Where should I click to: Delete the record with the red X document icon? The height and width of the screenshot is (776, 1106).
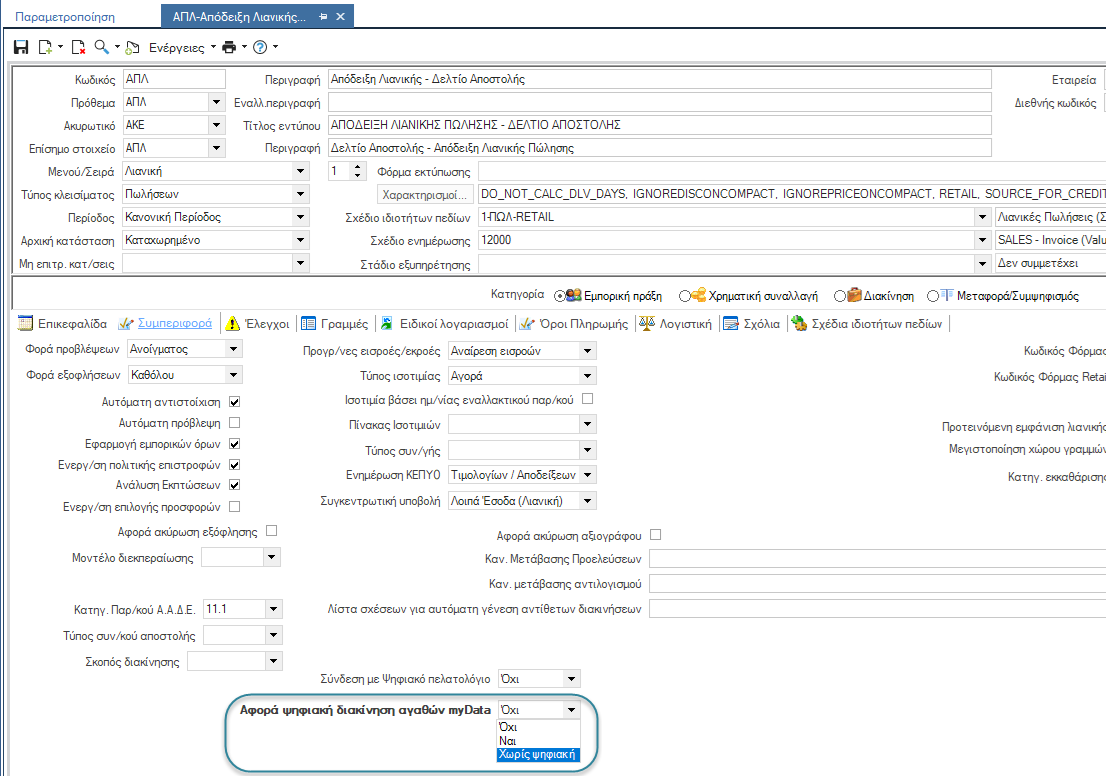point(78,47)
